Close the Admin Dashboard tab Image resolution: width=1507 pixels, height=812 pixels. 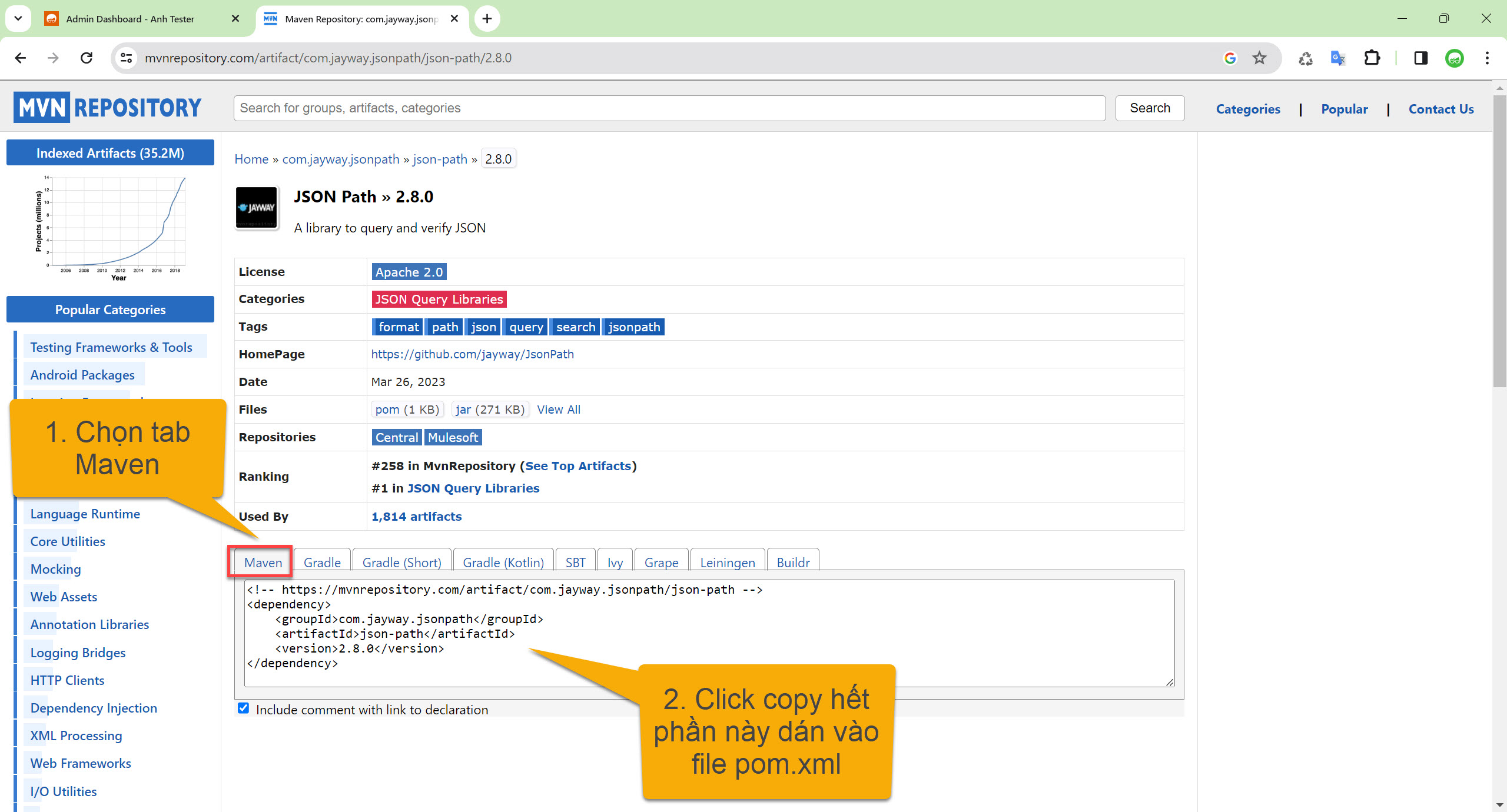(x=235, y=19)
